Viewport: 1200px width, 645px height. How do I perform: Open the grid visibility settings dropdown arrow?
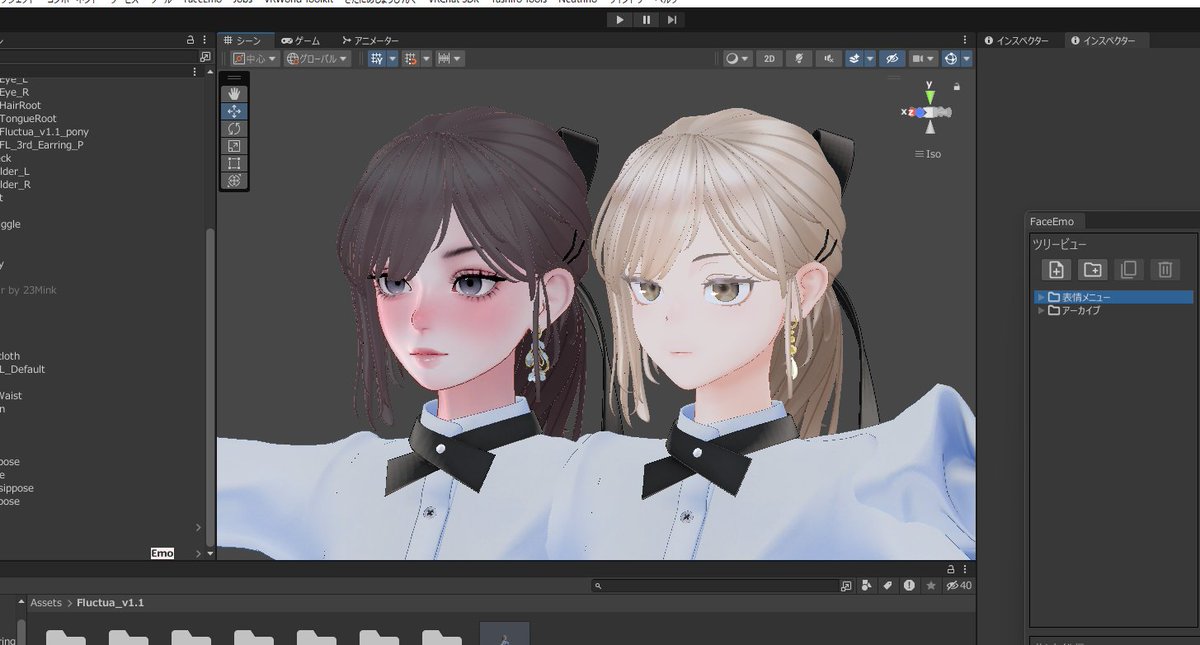coord(391,59)
